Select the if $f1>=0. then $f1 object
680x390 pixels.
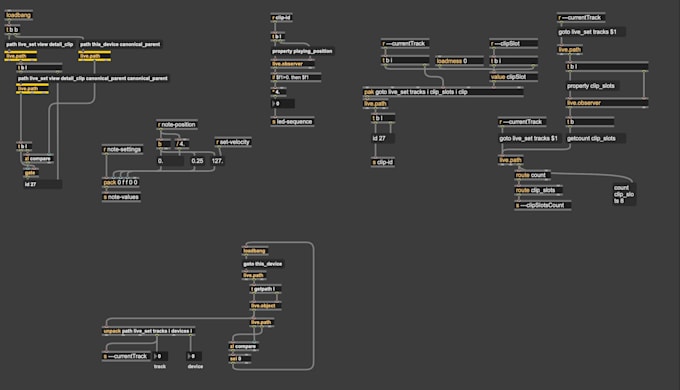(x=296, y=77)
